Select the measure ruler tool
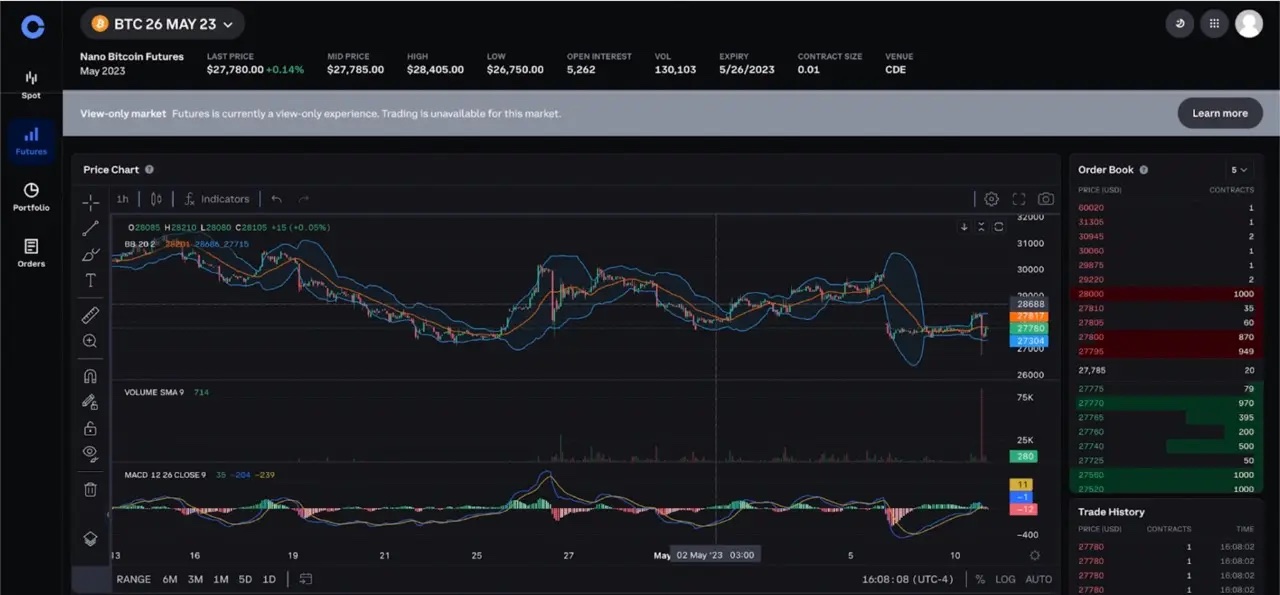This screenshot has width=1280, height=595. coord(90,314)
